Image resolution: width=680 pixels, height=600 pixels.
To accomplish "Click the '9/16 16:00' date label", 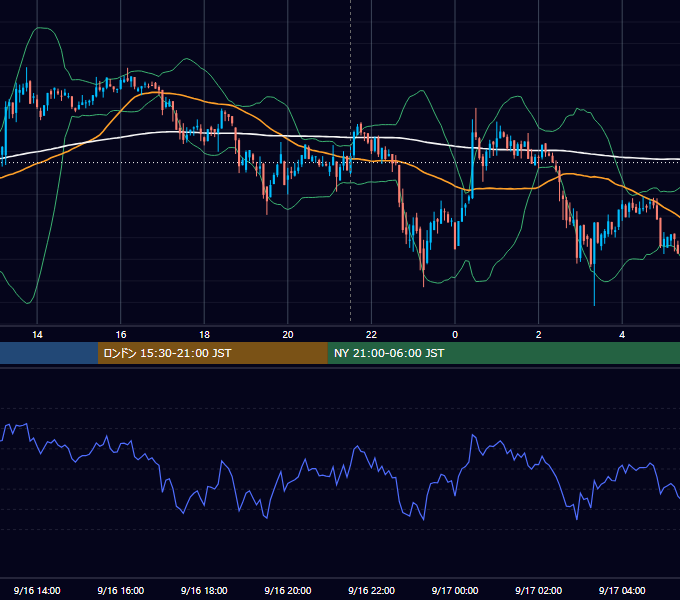I will [121, 590].
